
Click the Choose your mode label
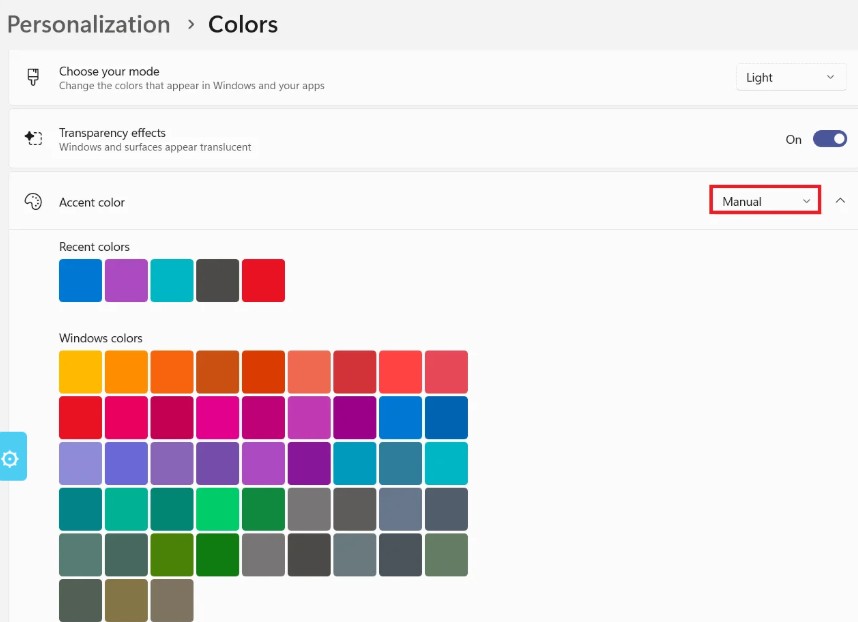click(109, 71)
